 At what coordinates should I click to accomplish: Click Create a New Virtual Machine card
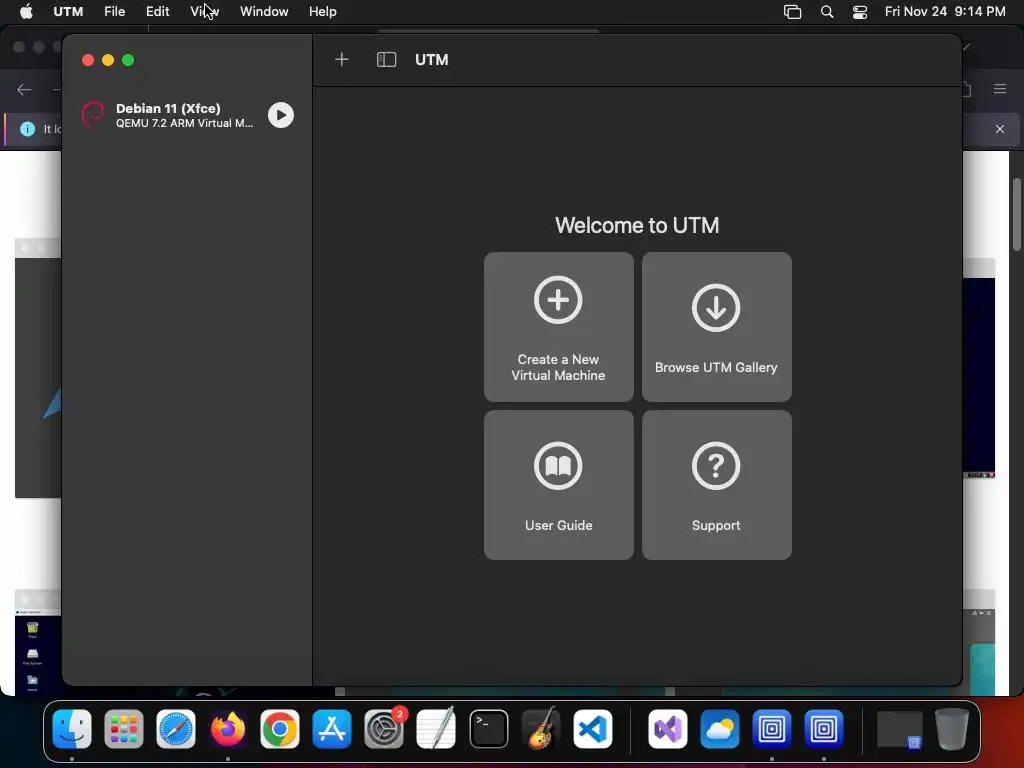[558, 327]
